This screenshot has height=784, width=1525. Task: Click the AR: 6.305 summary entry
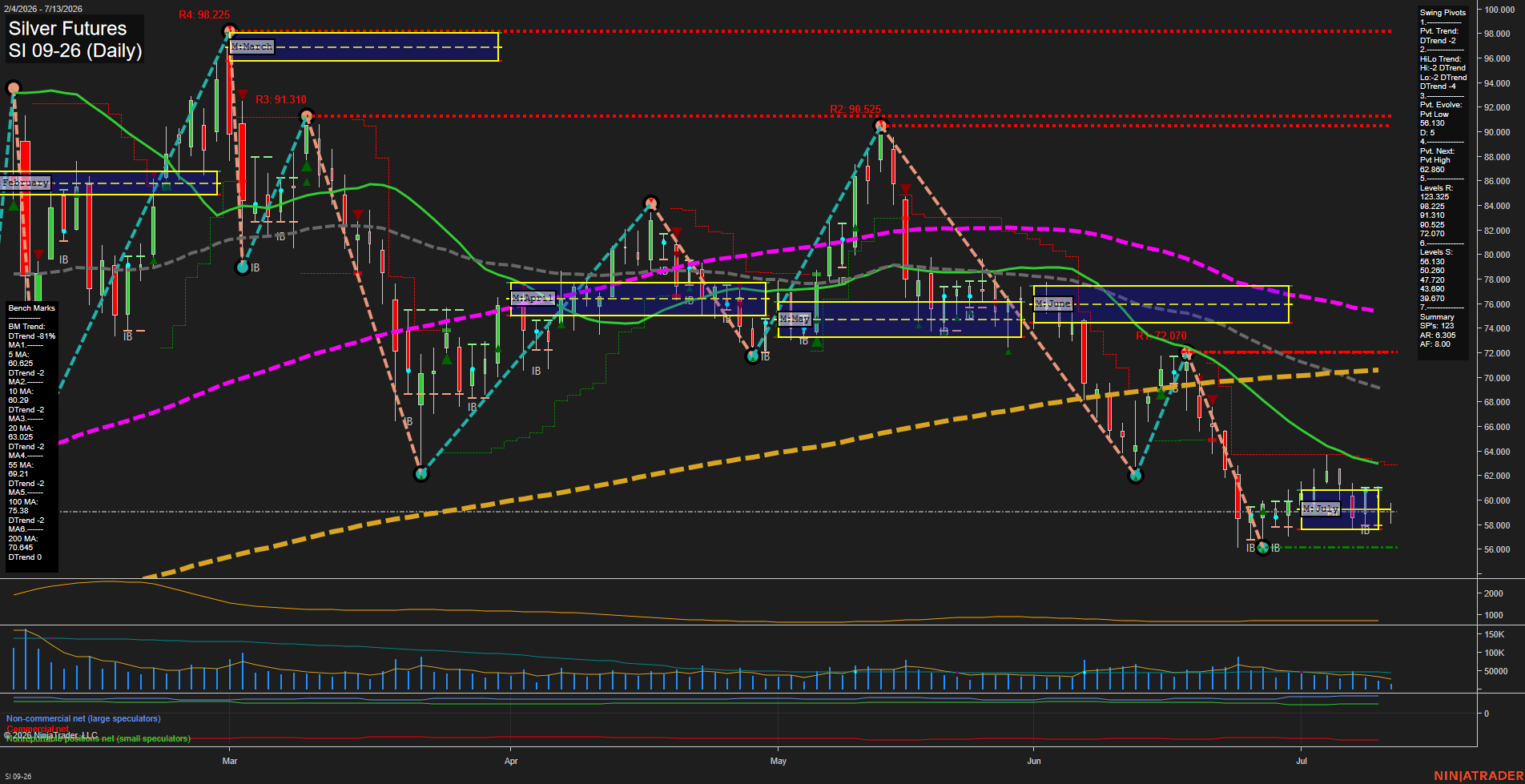pos(1438,336)
